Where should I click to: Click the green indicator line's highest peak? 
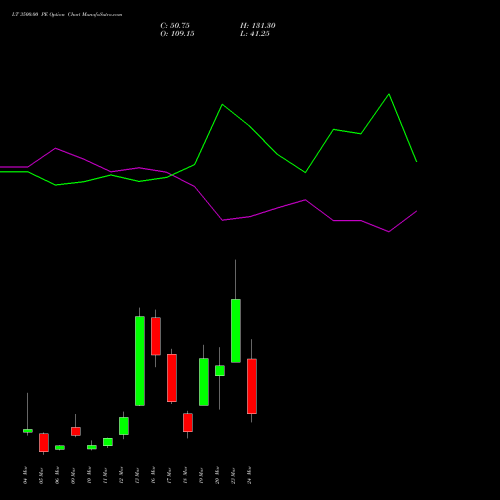click(x=389, y=94)
